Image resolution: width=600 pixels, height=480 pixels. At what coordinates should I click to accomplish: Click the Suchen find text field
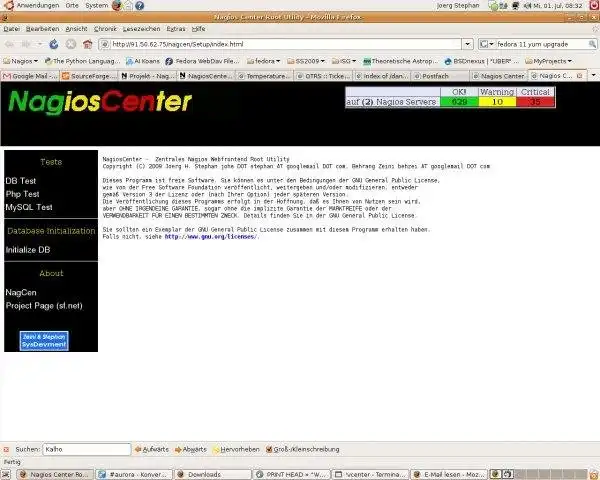pyautogui.click(x=87, y=449)
